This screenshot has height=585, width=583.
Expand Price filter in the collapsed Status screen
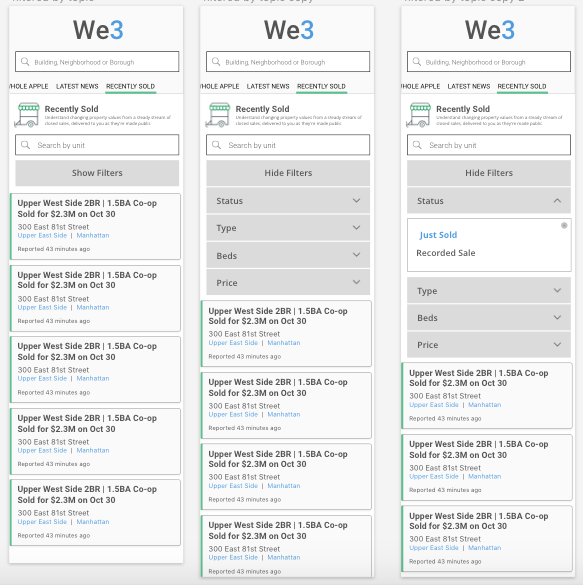(x=288, y=283)
